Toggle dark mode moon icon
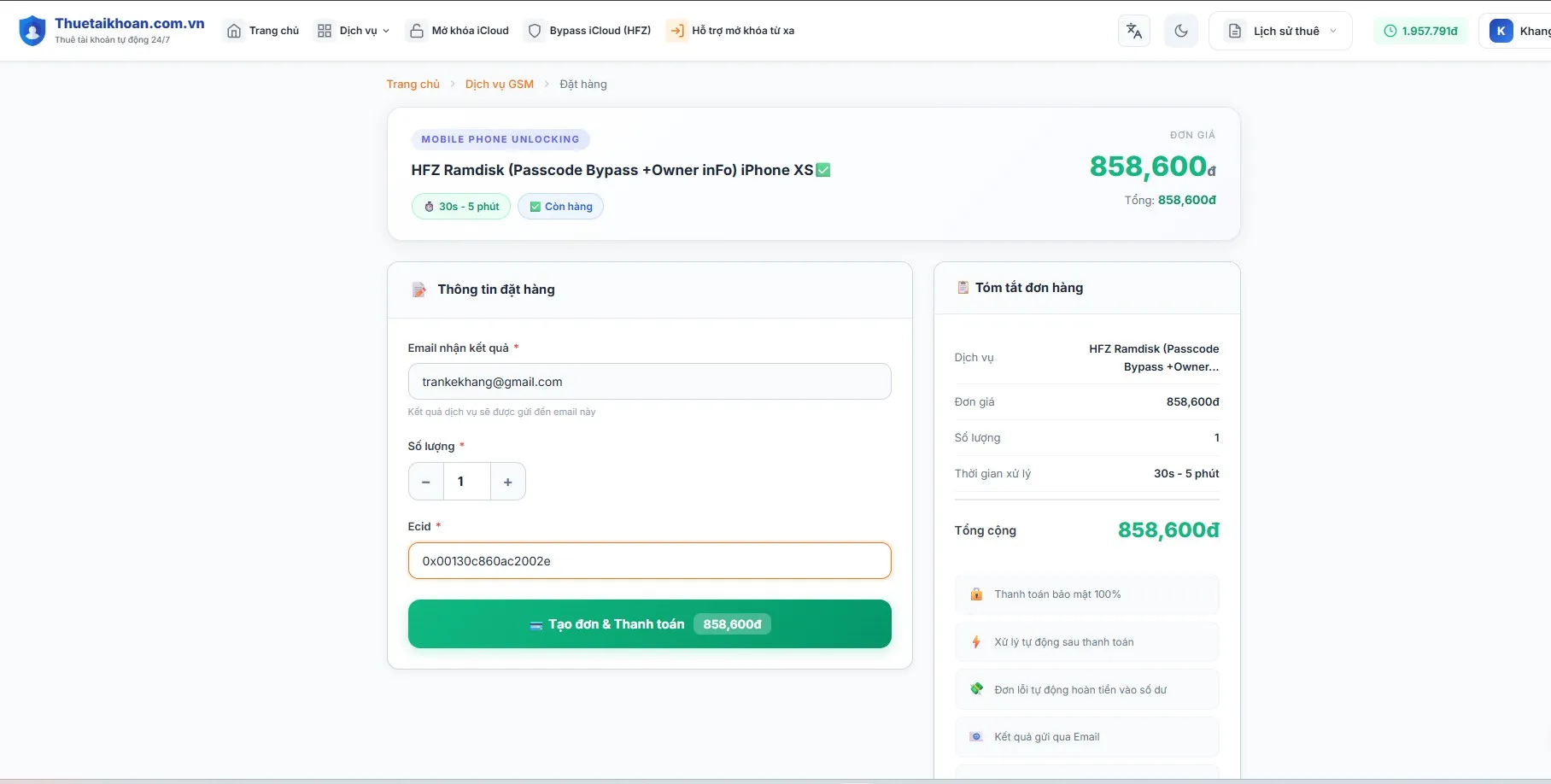 [x=1181, y=31]
